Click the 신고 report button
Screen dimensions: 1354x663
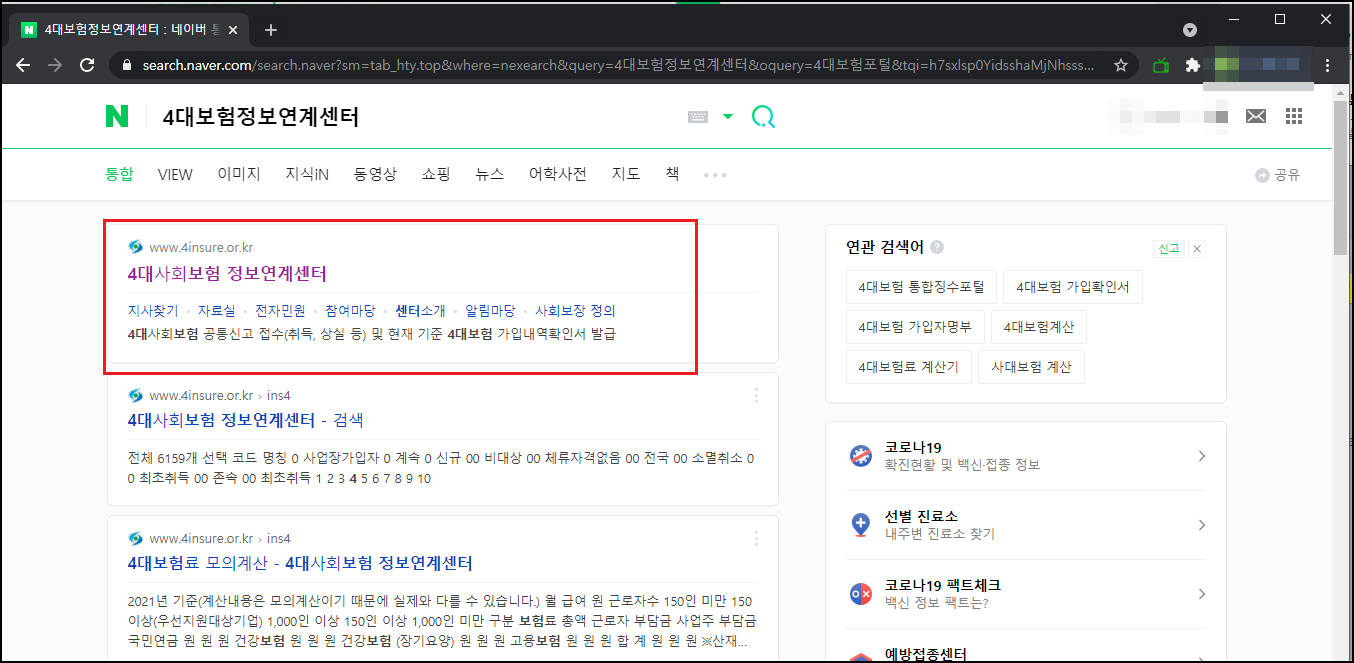tap(1168, 248)
